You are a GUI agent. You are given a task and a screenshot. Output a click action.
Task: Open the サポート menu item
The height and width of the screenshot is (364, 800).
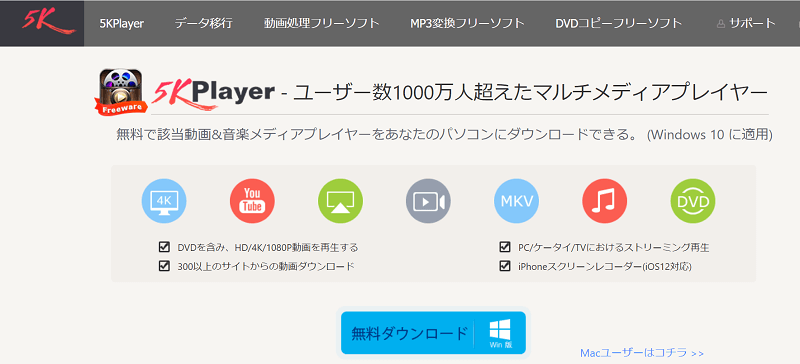752,23
